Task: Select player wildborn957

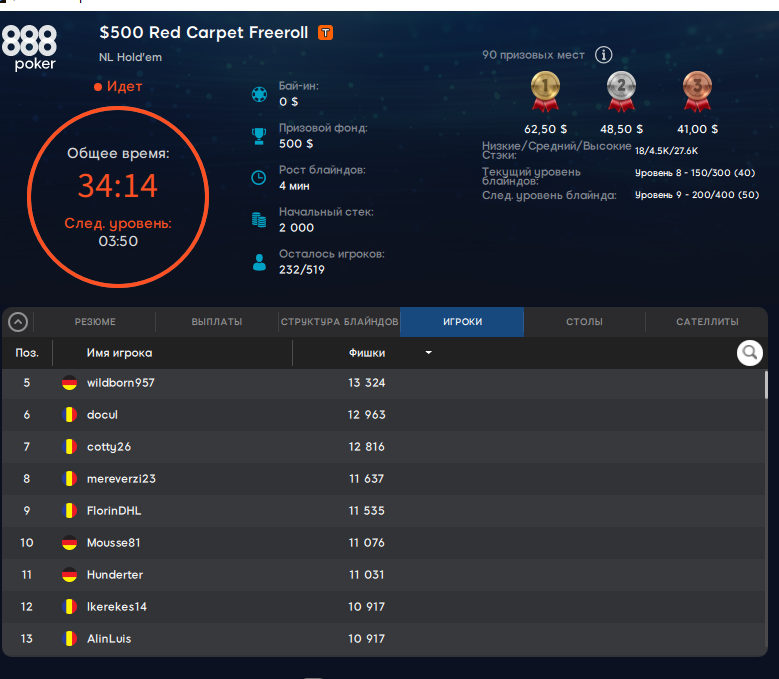Action: click(x=121, y=383)
